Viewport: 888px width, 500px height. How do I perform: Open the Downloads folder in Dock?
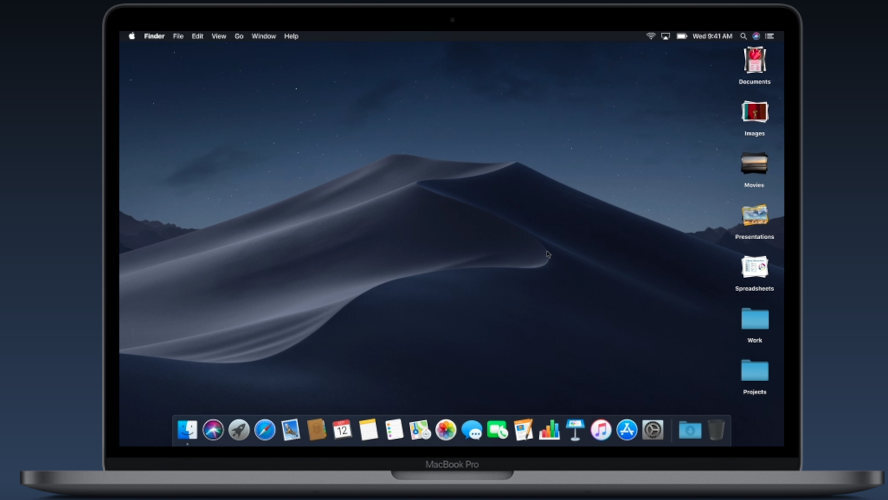pos(690,430)
